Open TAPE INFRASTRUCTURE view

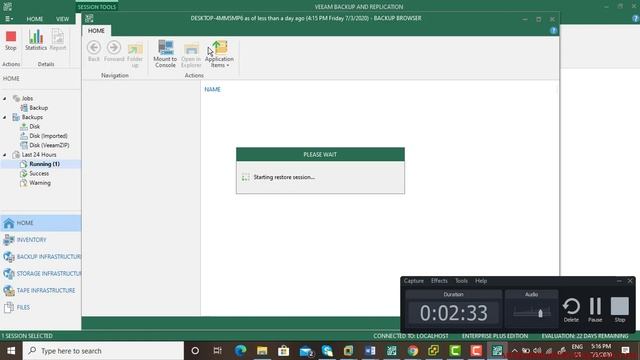[x=40, y=290]
